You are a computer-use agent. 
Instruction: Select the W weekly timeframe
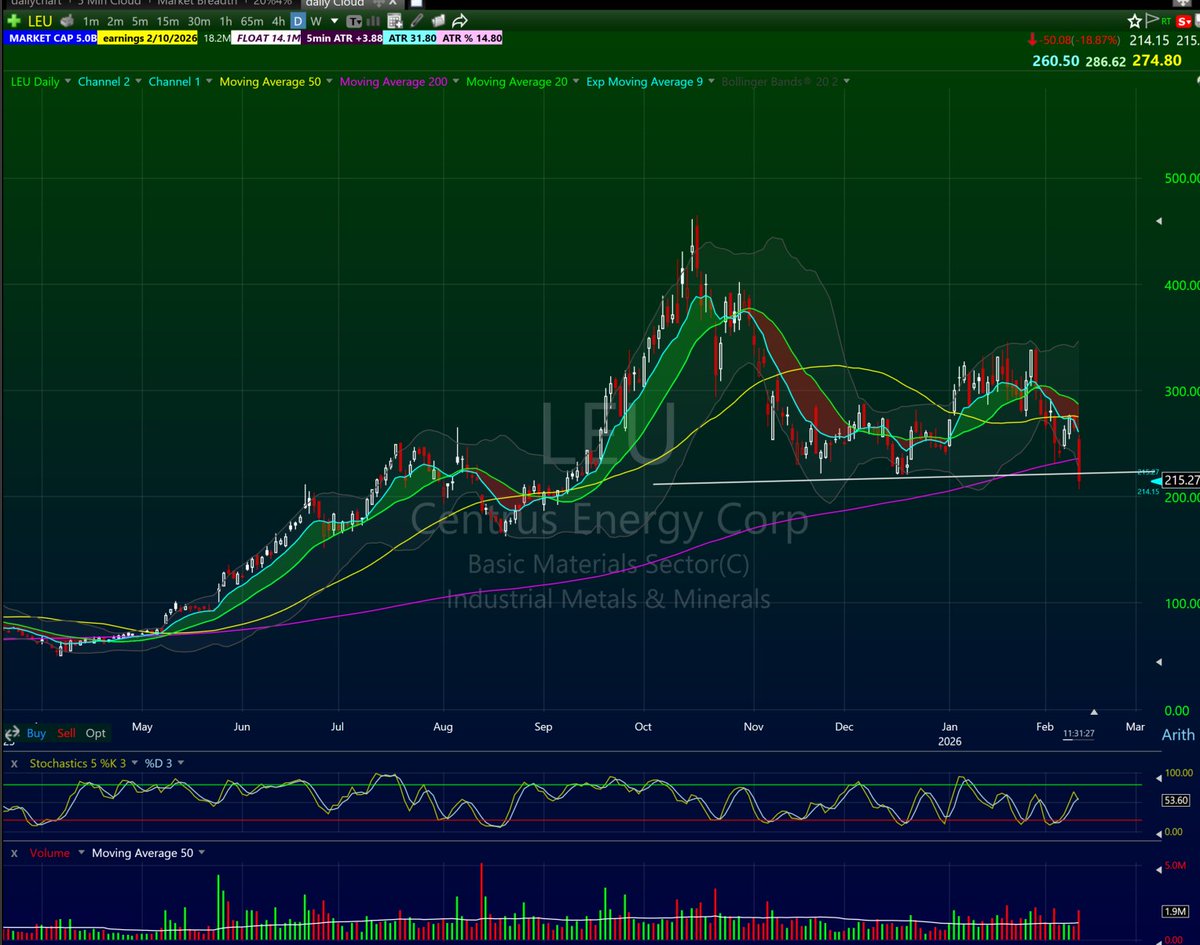(x=316, y=21)
